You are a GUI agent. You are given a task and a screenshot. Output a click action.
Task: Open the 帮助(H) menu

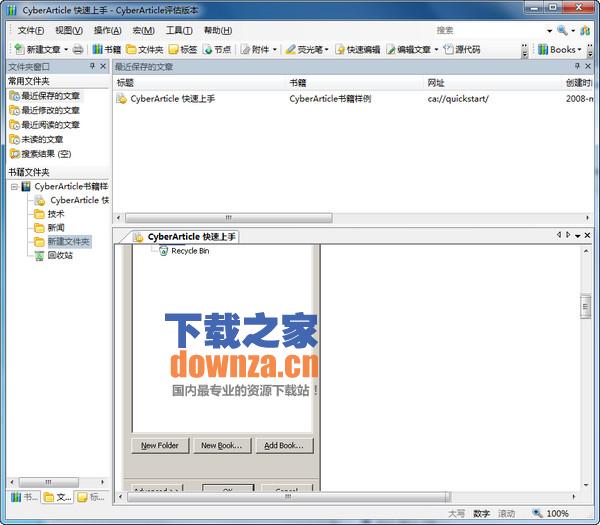point(218,30)
